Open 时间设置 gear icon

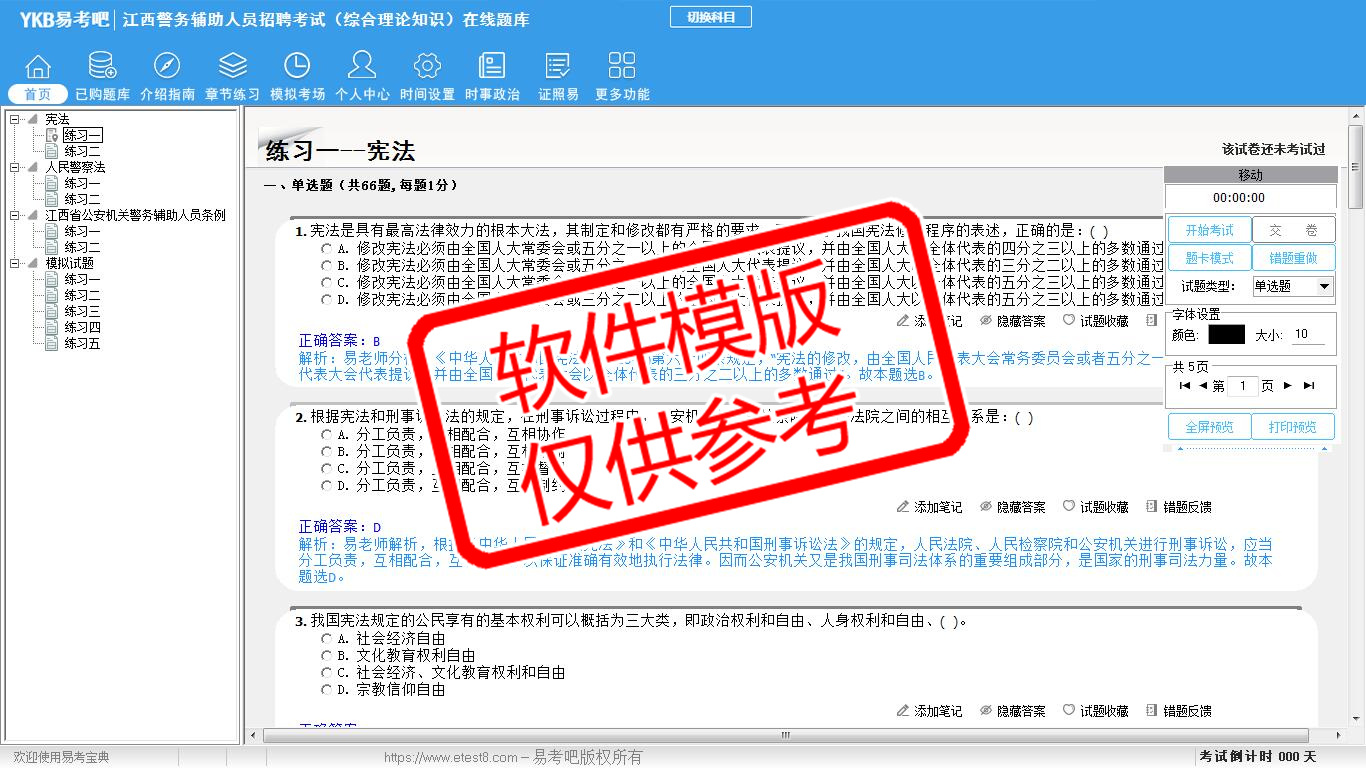pyautogui.click(x=427, y=66)
